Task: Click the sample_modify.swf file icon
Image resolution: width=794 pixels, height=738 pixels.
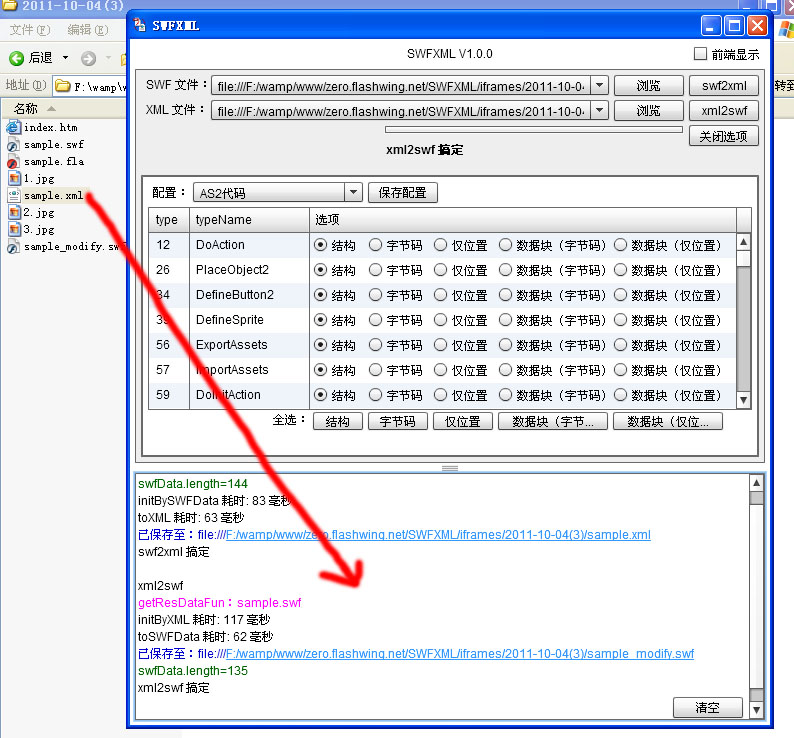Action: 14,247
